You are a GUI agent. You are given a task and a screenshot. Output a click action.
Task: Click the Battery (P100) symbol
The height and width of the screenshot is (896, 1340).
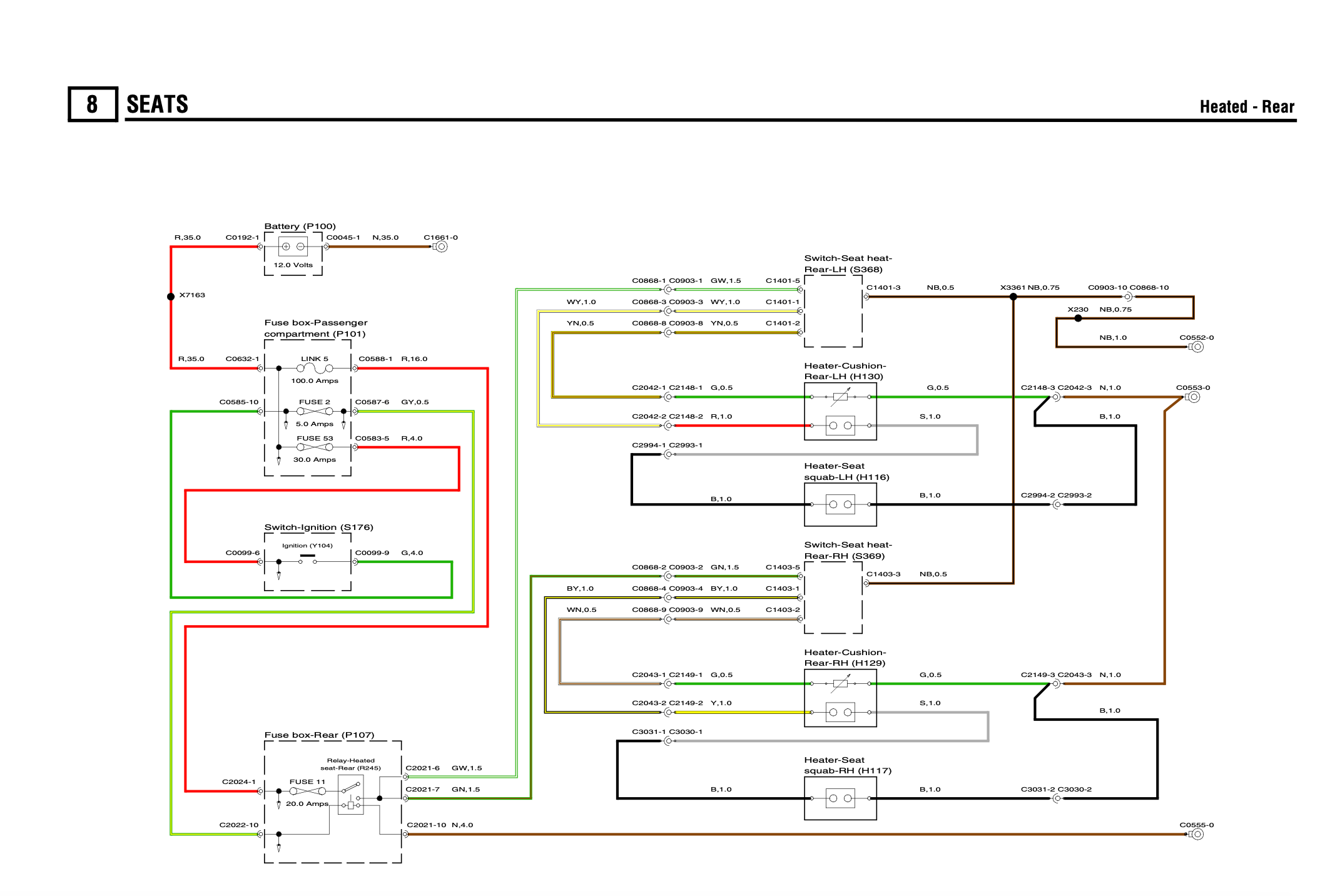point(293,247)
